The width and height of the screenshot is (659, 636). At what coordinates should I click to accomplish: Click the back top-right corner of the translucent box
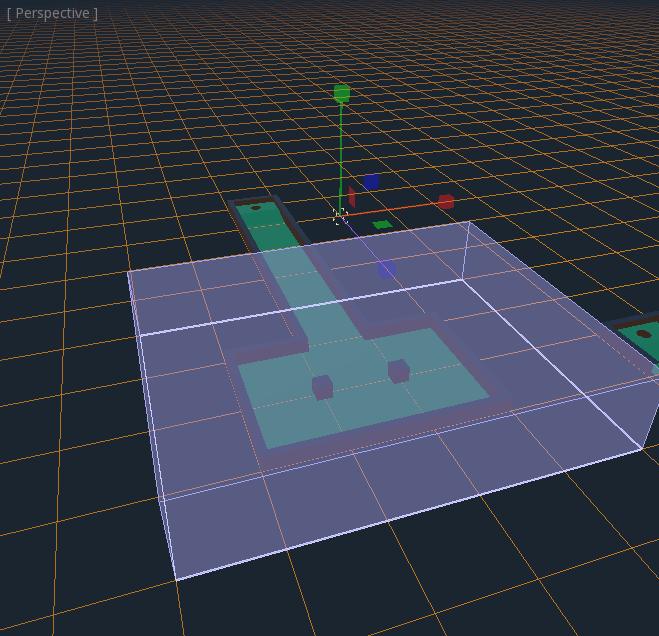(470, 222)
